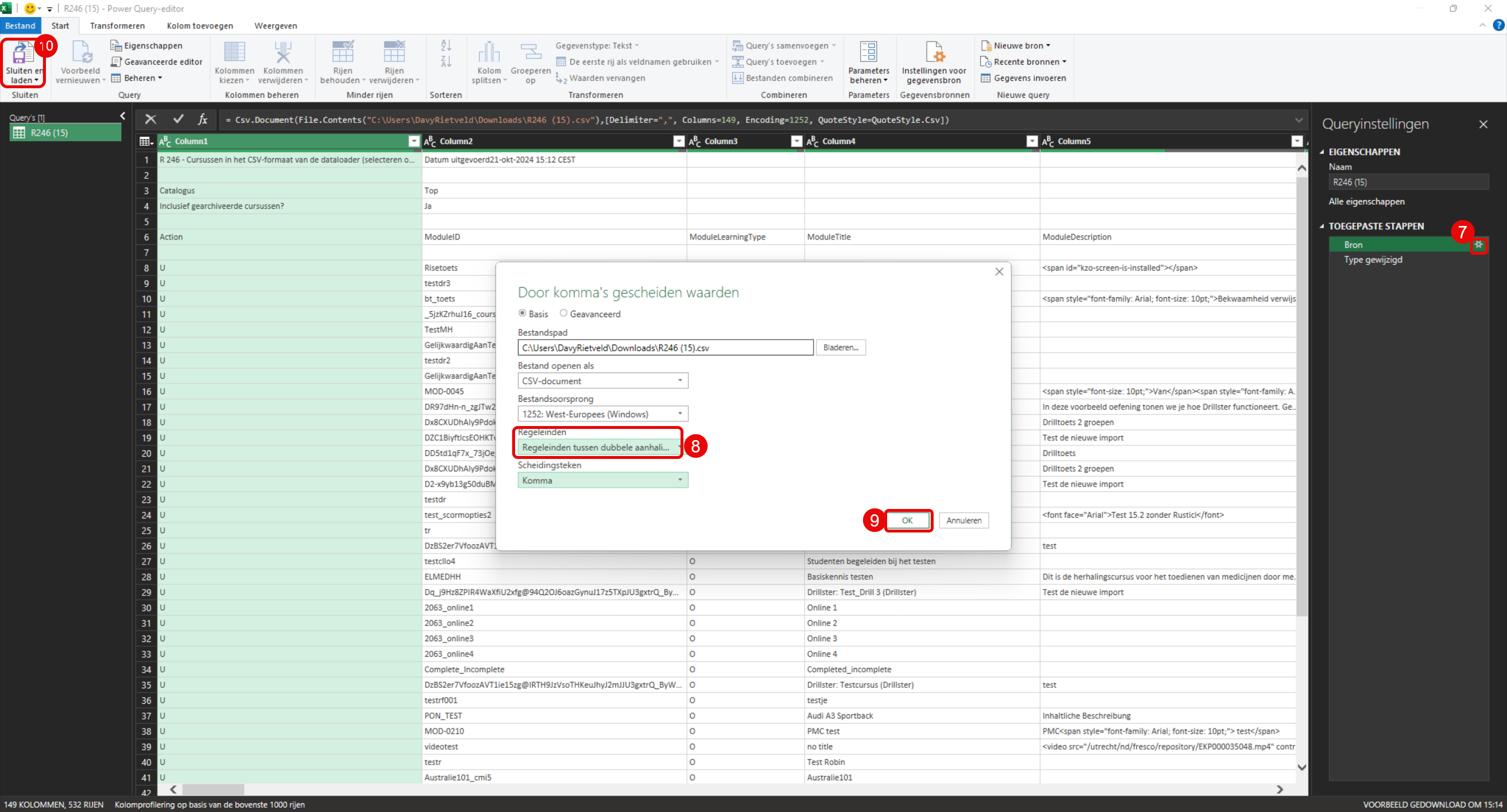Click Parameters beheren icon
1507x812 pixels.
(x=868, y=53)
